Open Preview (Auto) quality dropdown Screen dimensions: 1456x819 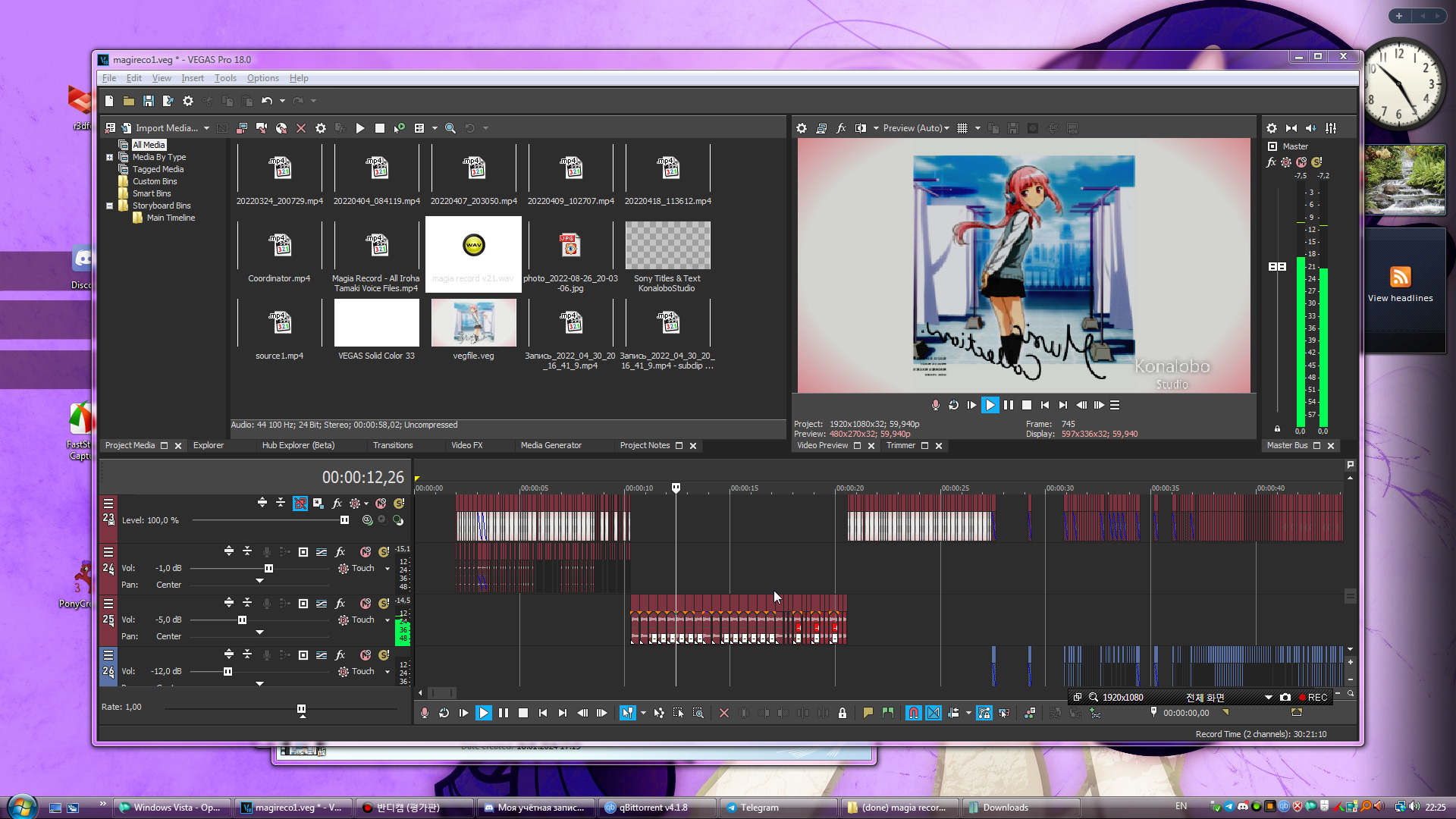tap(917, 128)
